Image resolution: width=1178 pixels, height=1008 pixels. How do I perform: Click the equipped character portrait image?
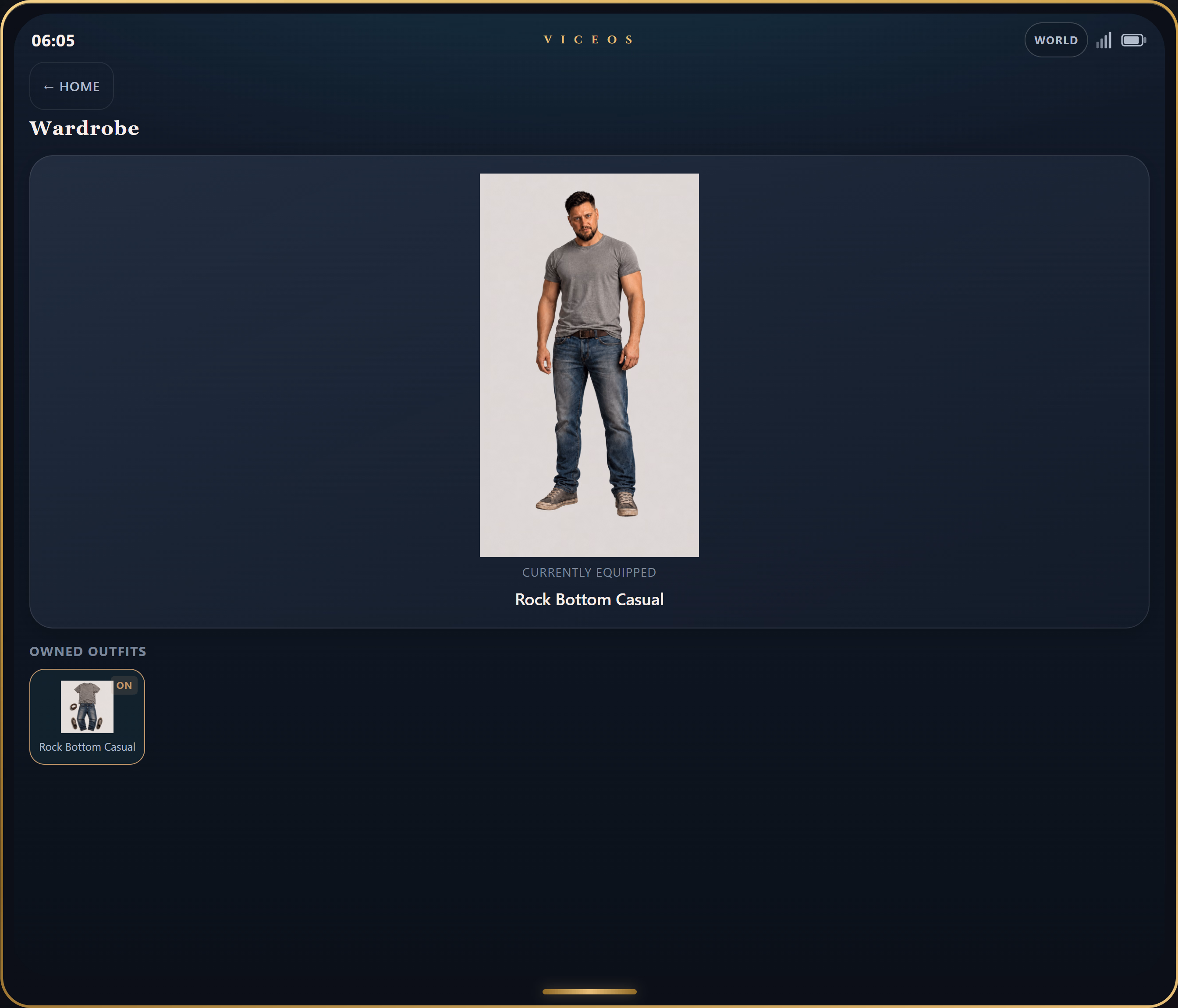click(x=589, y=365)
